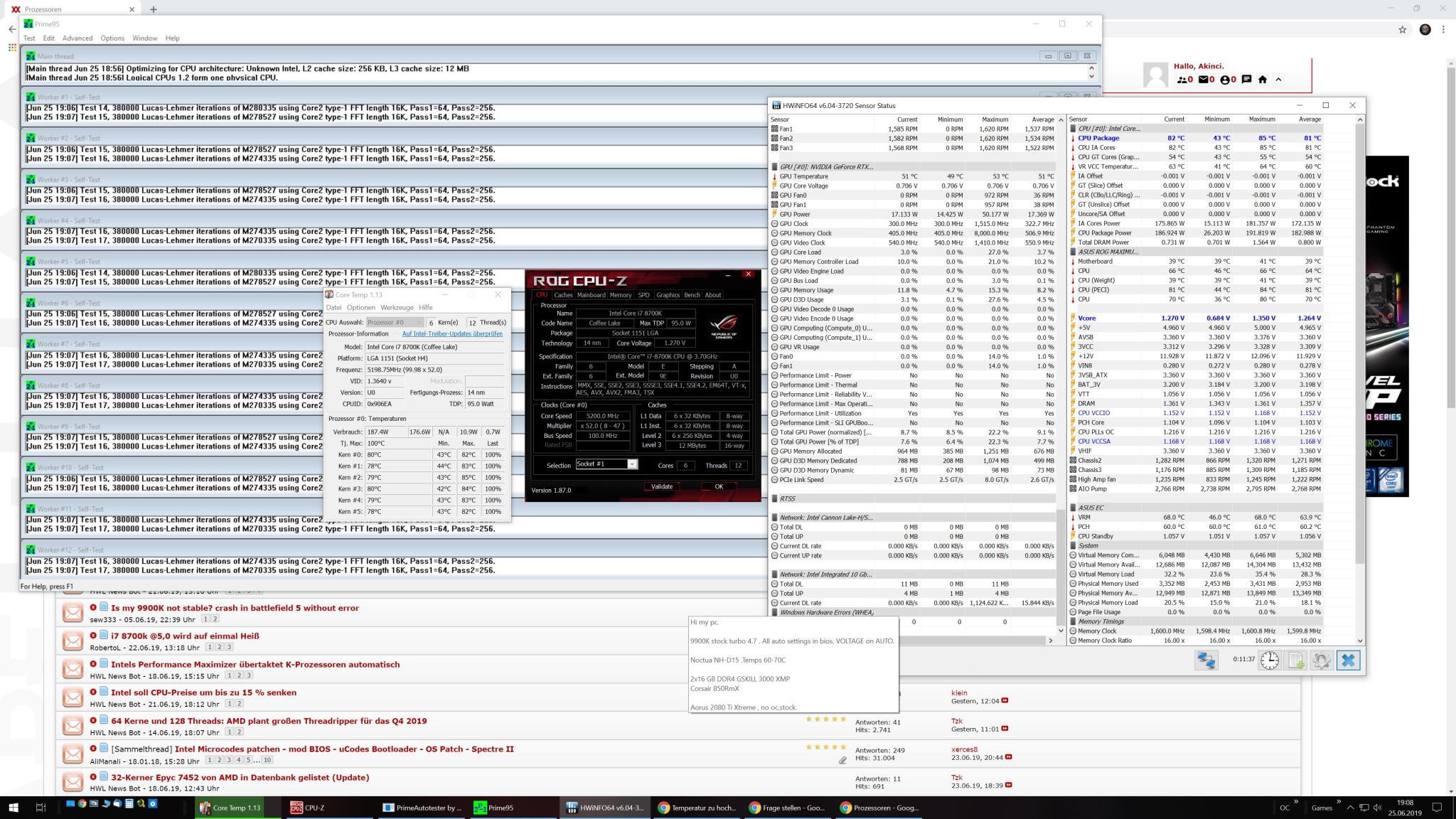
Task: Click the HWiNFO log-to-file sheet icon
Action: [x=1295, y=660]
